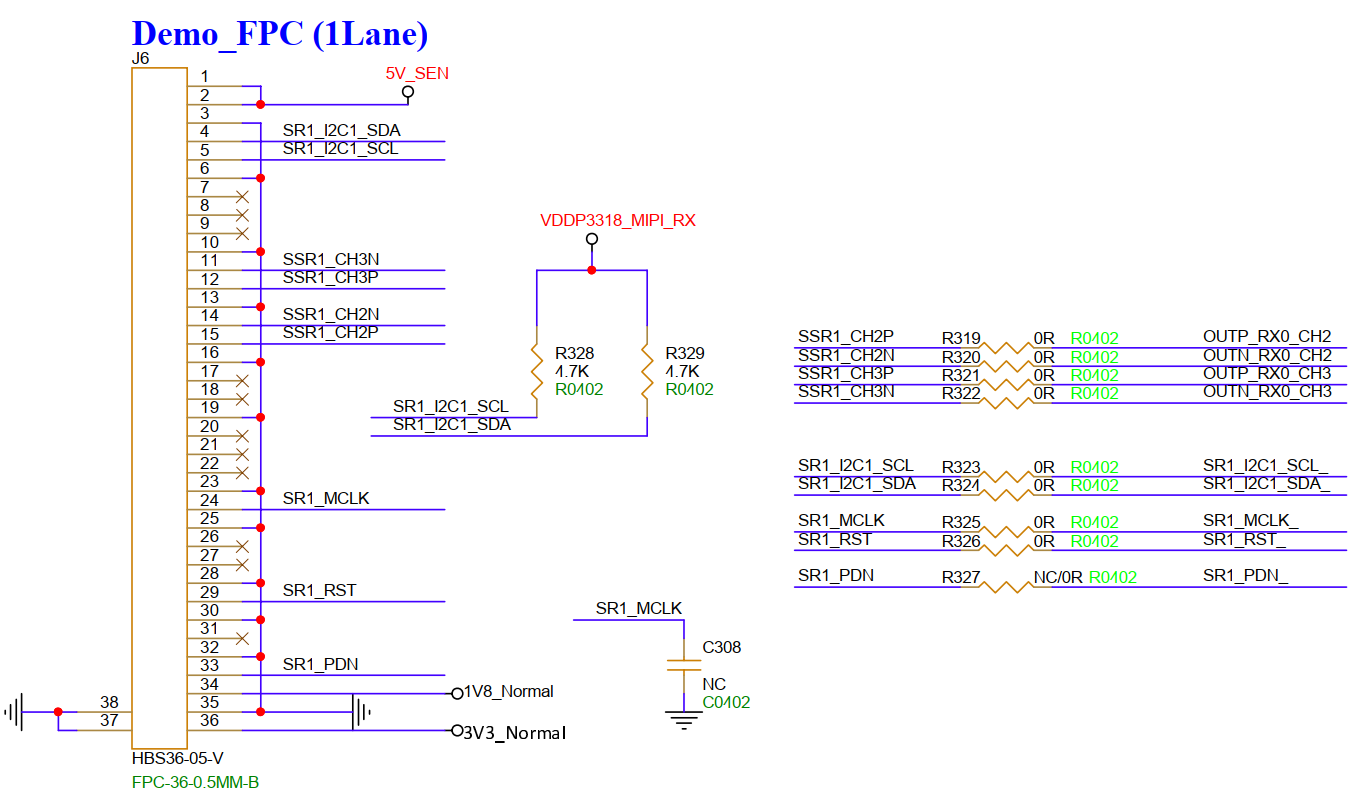This screenshot has width=1361, height=809.
Task: Select the R327 NC/0R resistor symbol
Action: pyautogui.click(x=1007, y=587)
